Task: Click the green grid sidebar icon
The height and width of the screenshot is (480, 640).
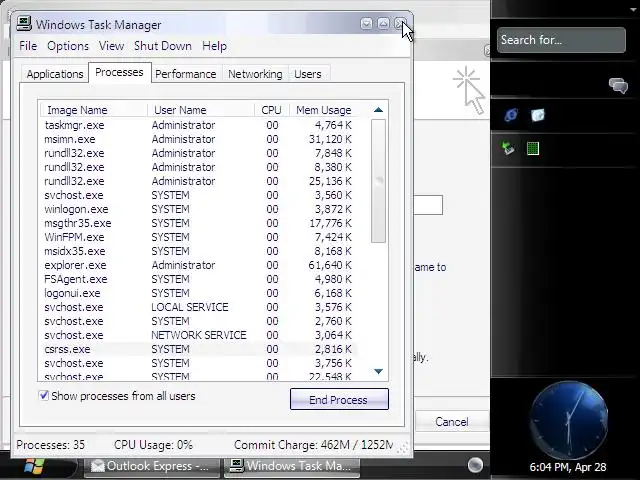Action: click(533, 148)
